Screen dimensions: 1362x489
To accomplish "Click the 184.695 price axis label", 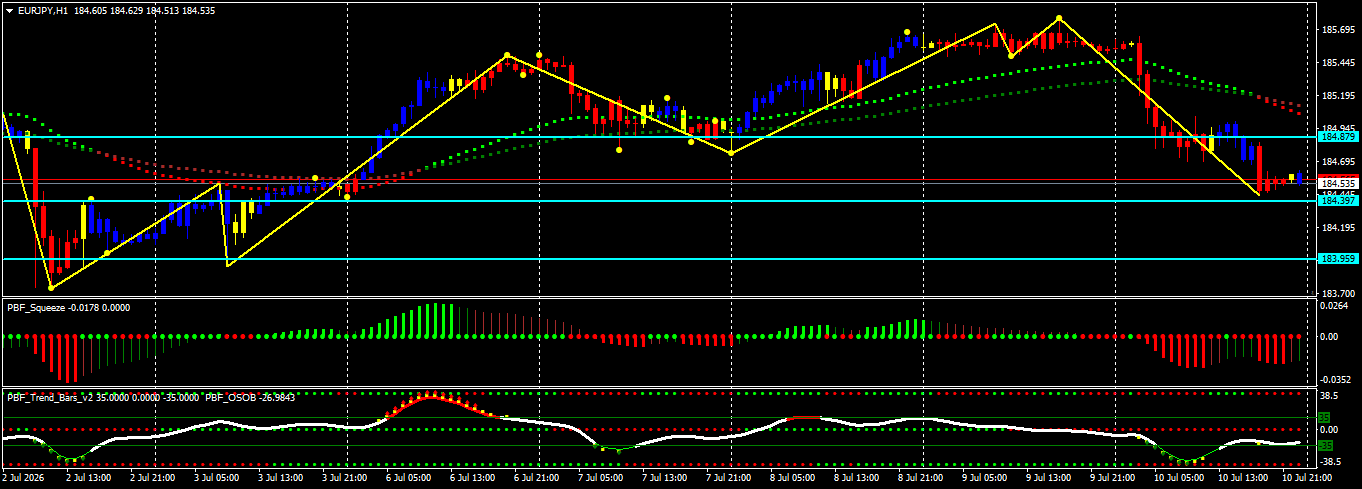I will (x=1338, y=161).
